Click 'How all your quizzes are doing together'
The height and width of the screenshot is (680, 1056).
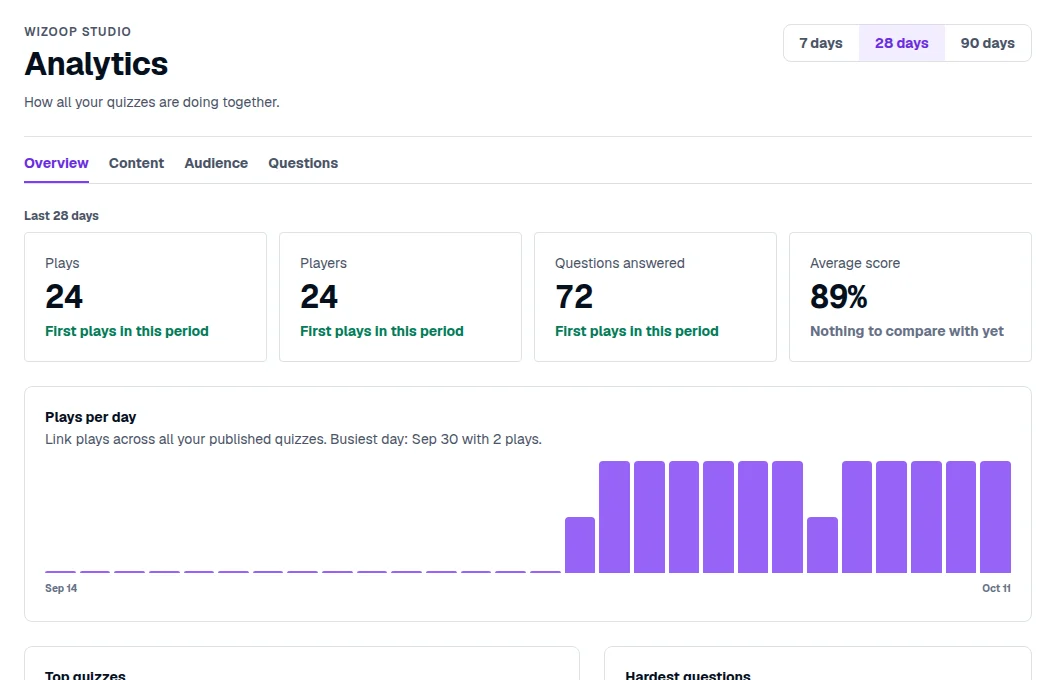[x=152, y=102]
